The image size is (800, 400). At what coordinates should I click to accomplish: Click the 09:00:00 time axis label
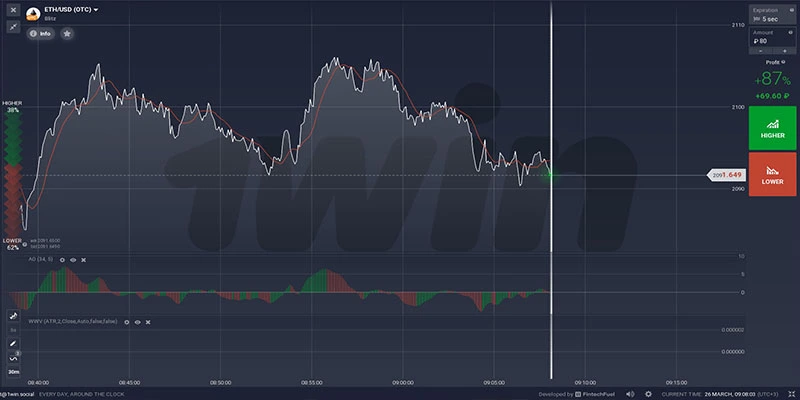(403, 382)
